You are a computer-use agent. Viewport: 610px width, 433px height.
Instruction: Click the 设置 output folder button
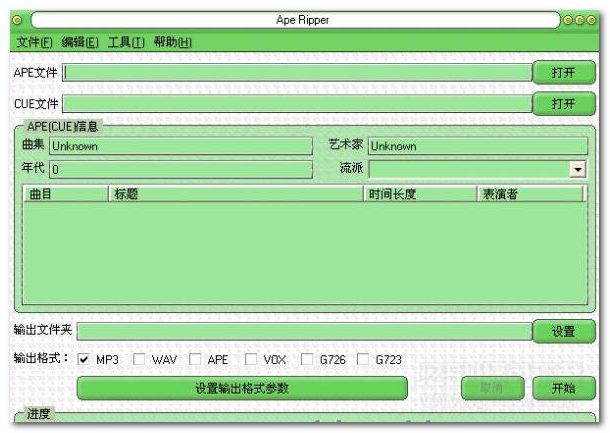coord(564,331)
